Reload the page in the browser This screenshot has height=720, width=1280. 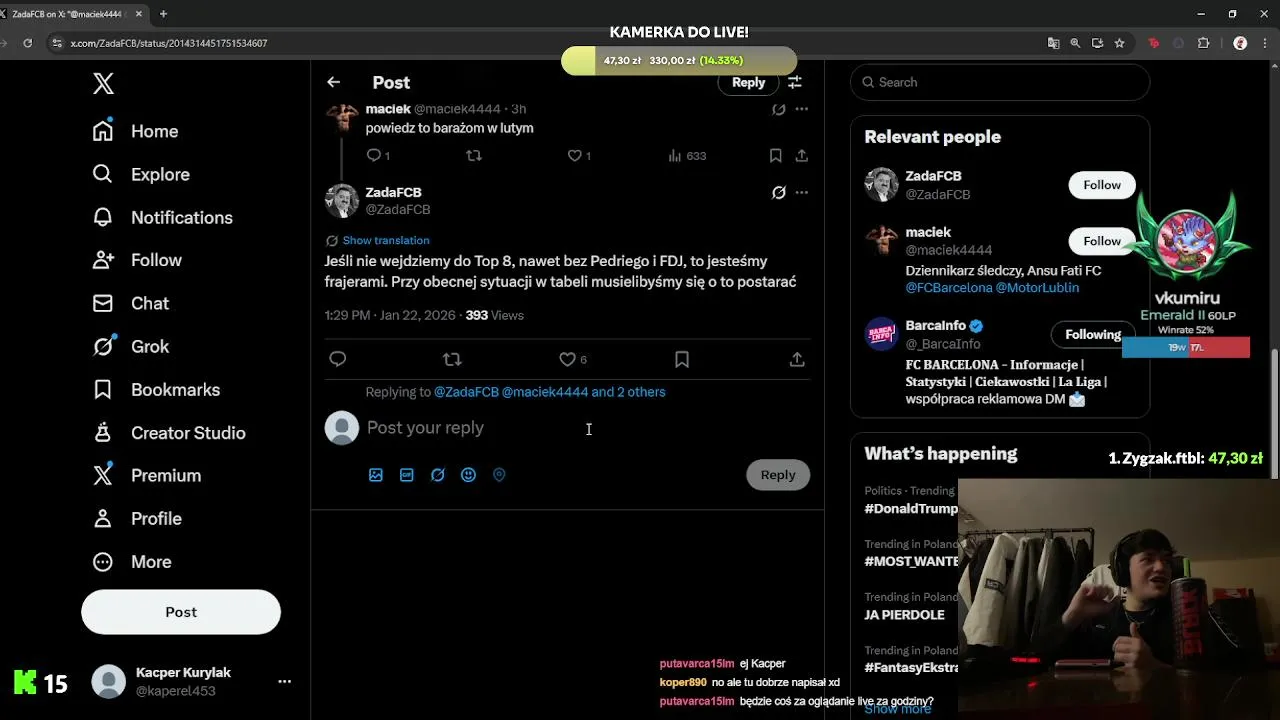tap(27, 43)
